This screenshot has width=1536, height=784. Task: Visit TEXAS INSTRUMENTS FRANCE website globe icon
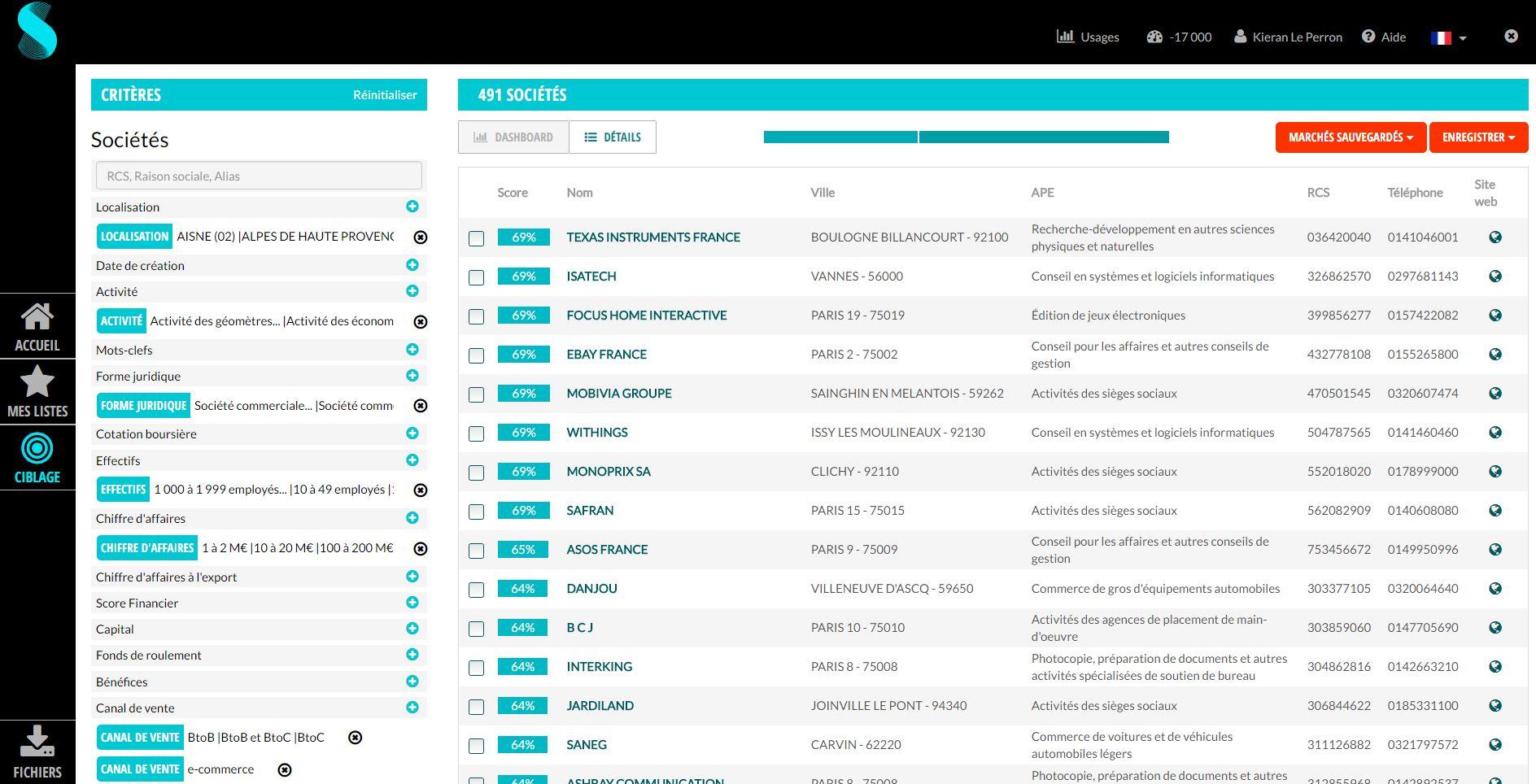click(1495, 237)
